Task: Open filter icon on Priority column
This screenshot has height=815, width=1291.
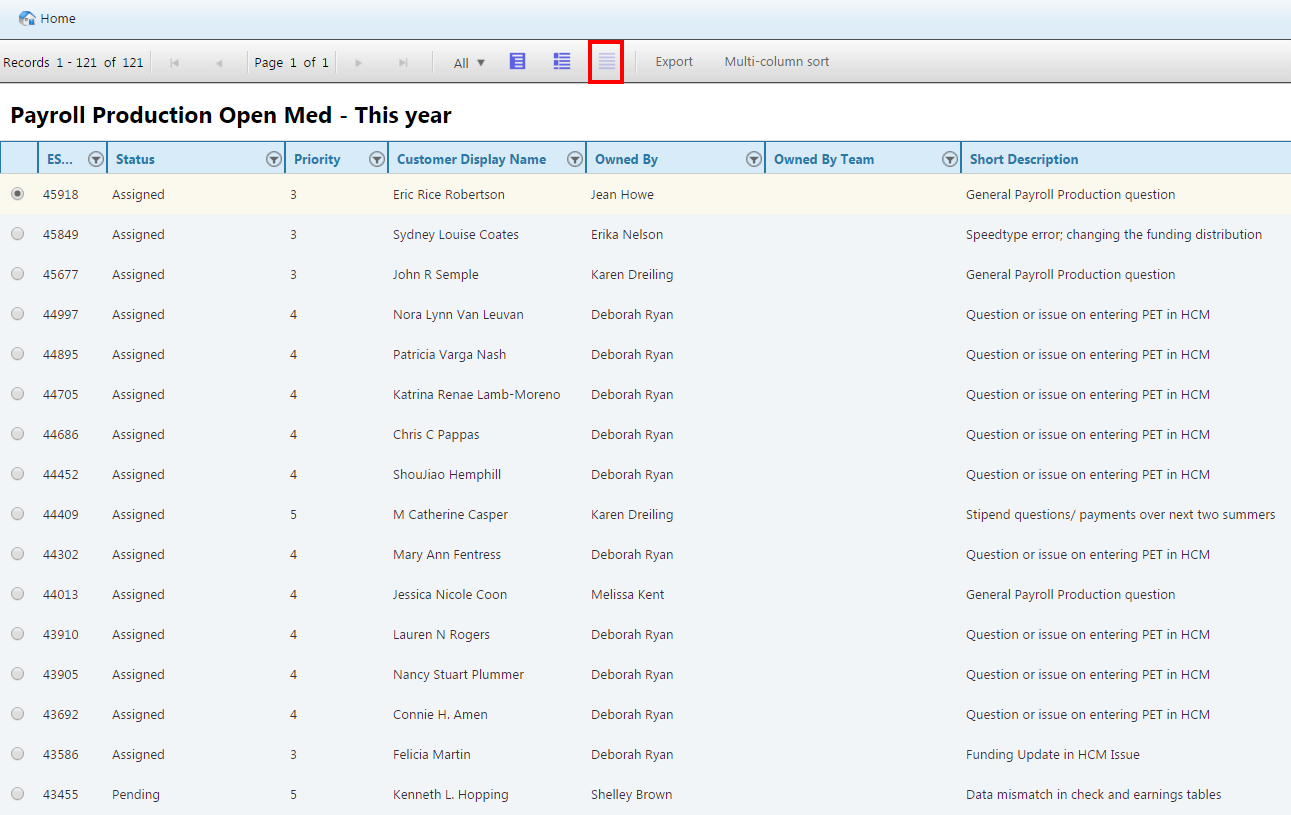Action: 376,159
